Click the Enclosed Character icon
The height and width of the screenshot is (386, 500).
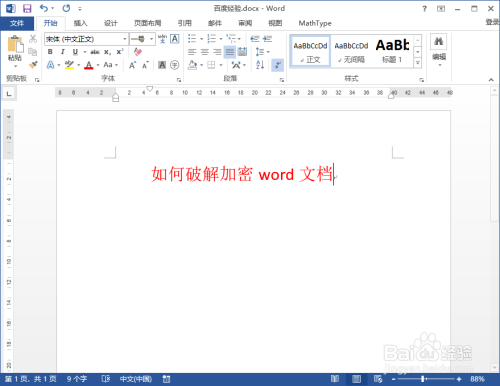(175, 65)
